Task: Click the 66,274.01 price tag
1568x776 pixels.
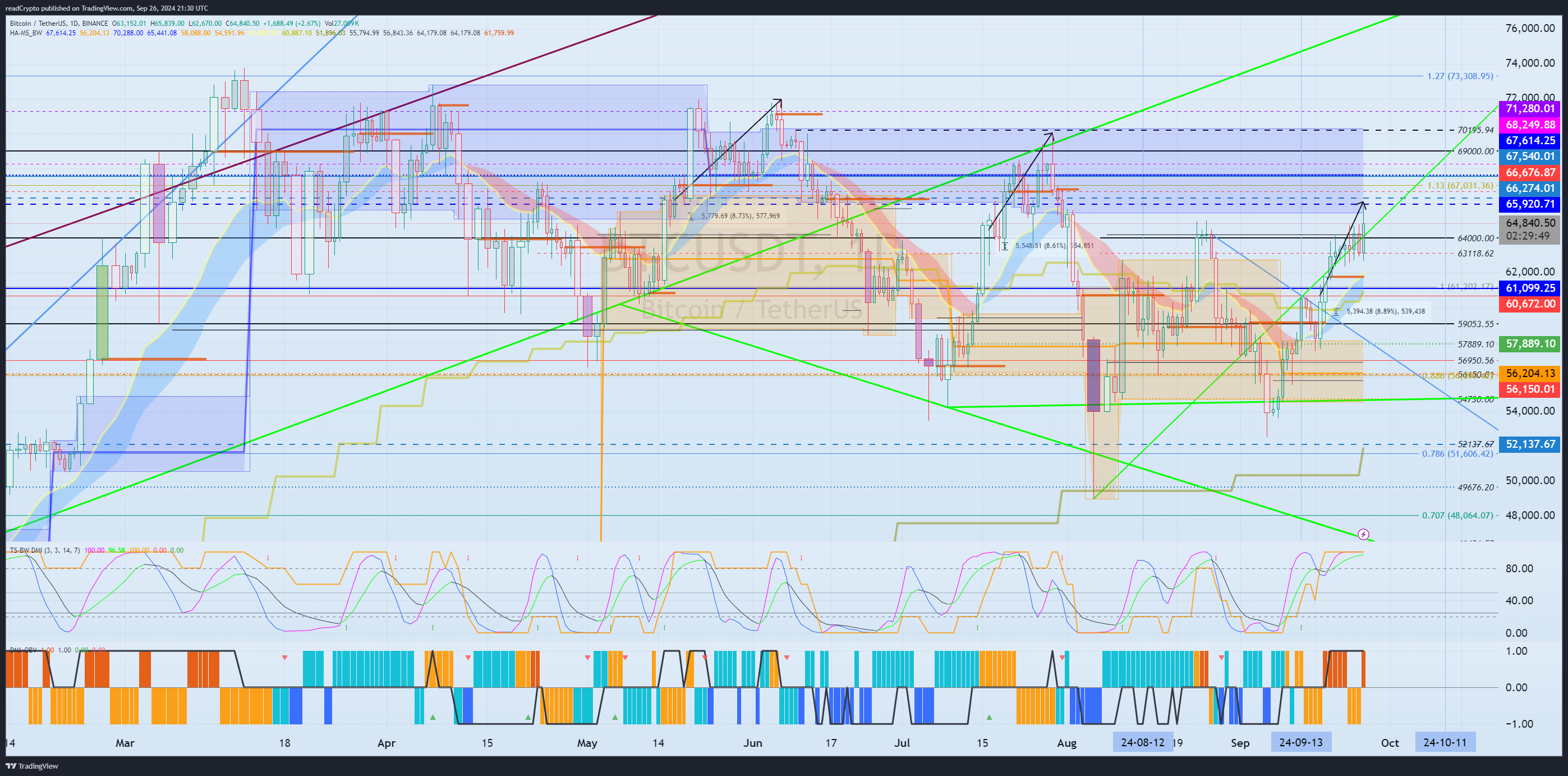Action: coord(1530,189)
